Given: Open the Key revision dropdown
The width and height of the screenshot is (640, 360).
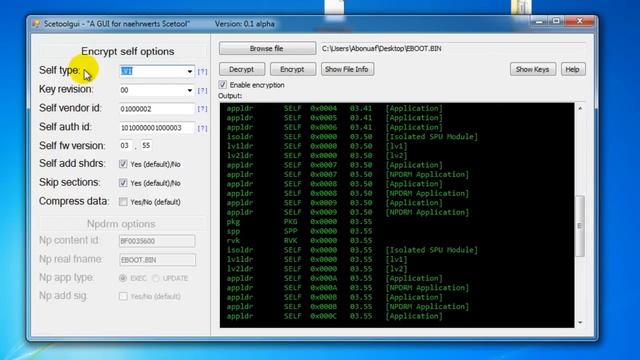Looking at the screenshot, I should point(189,90).
